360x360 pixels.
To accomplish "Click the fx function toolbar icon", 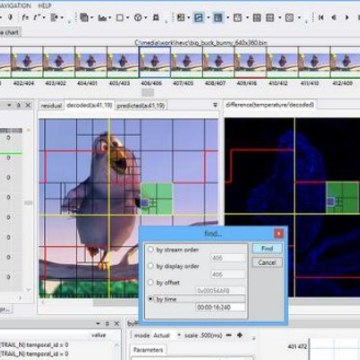I will click(x=25, y=18).
